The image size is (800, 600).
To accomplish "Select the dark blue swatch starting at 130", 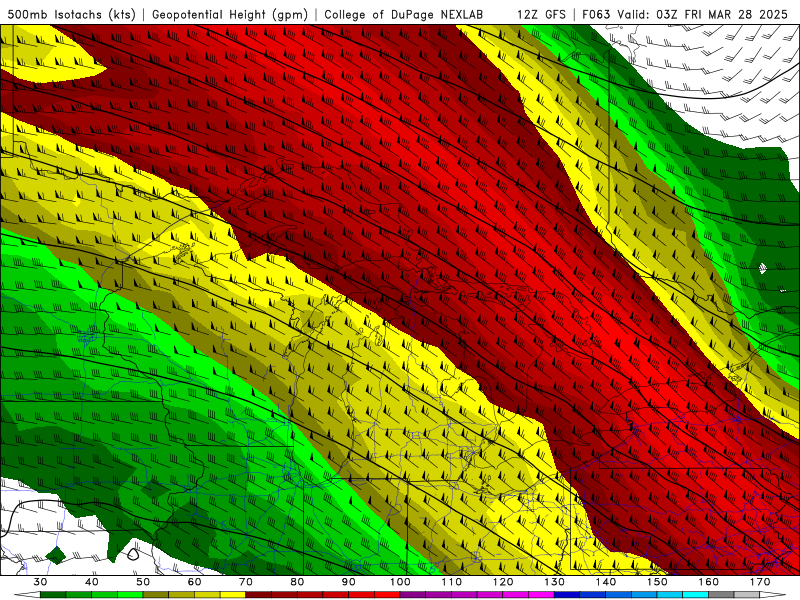I will coord(567,595).
